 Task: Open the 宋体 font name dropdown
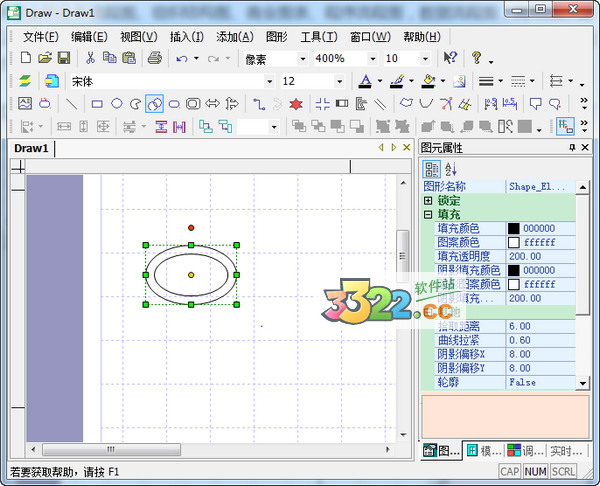click(270, 81)
